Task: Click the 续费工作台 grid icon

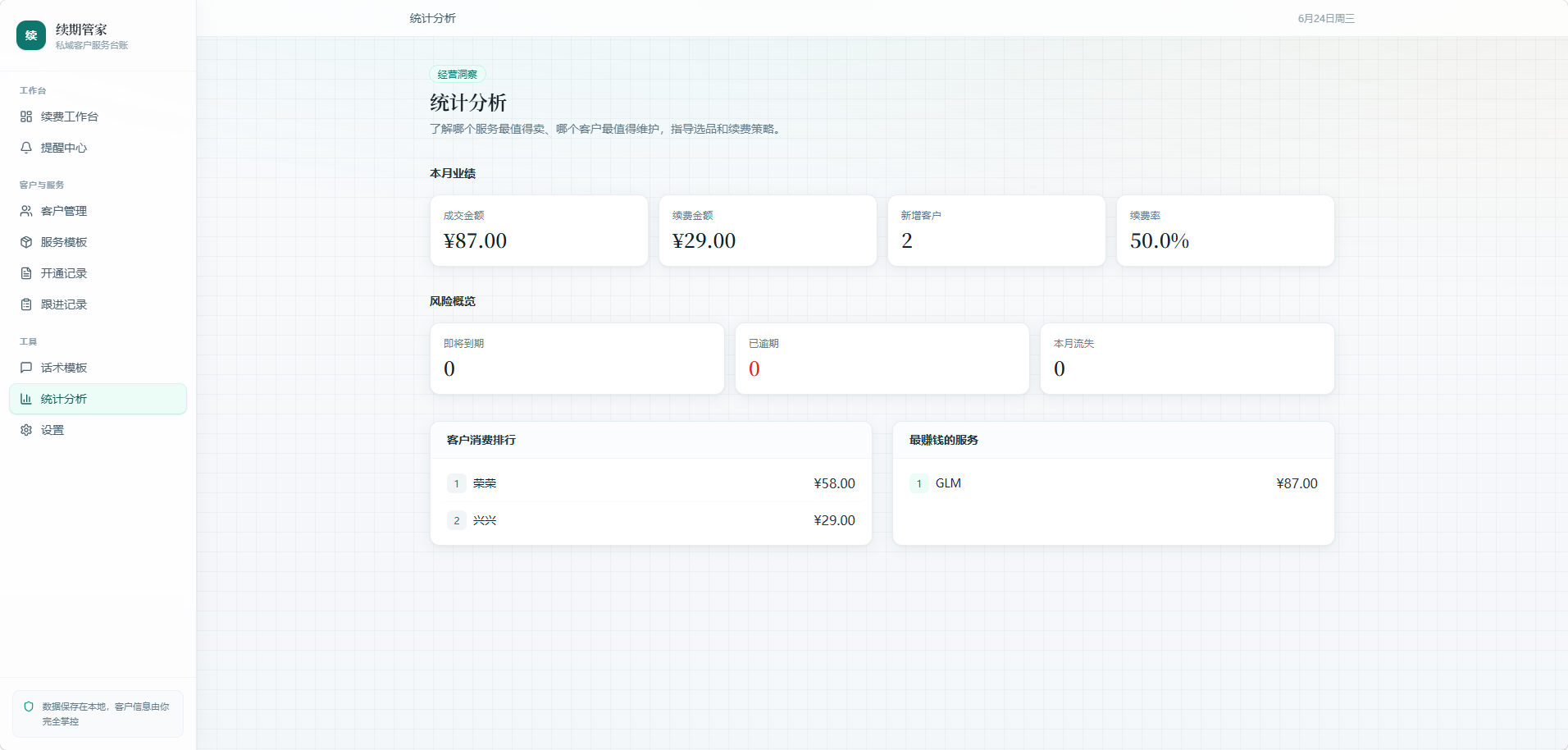Action: point(26,117)
